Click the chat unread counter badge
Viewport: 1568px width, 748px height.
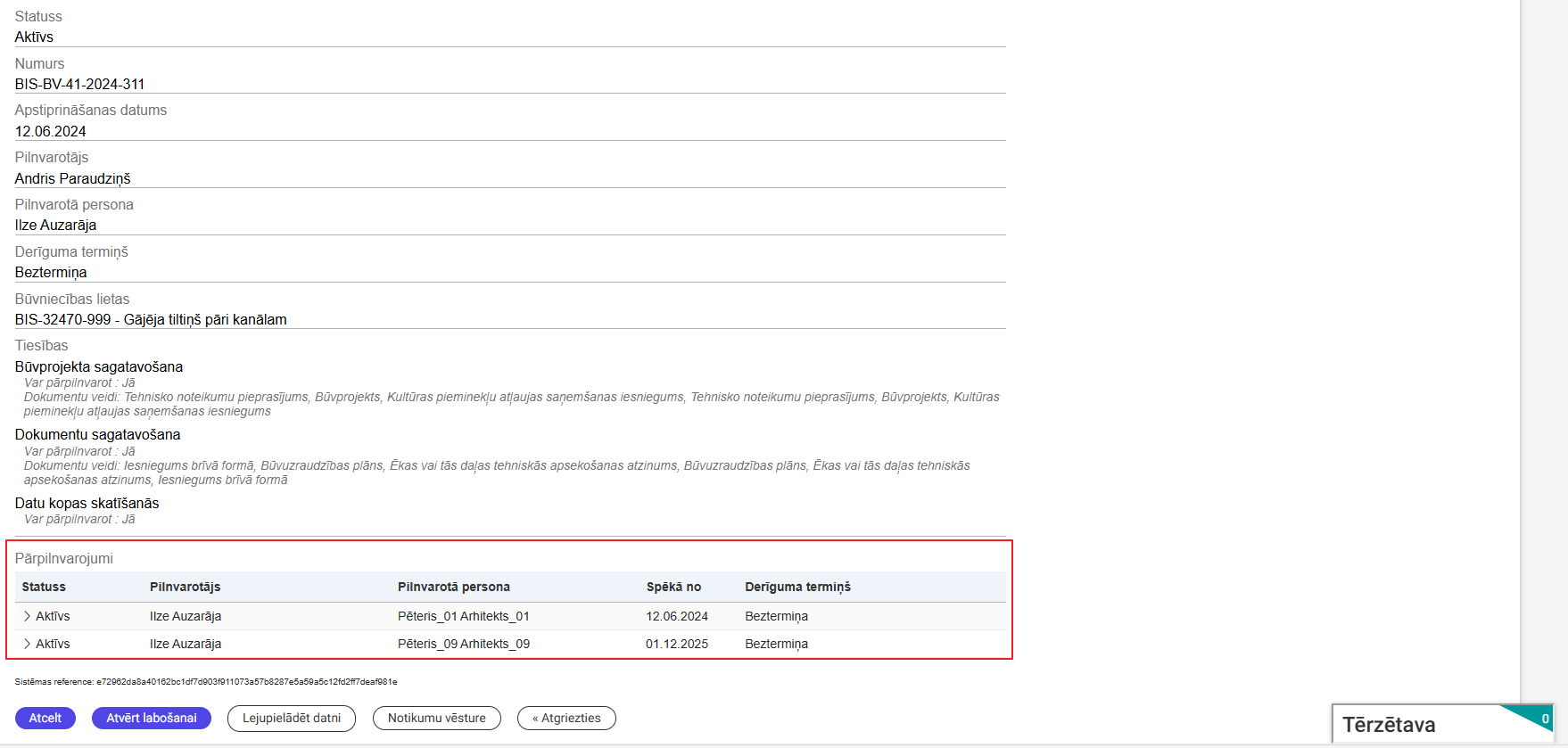tap(1545, 719)
